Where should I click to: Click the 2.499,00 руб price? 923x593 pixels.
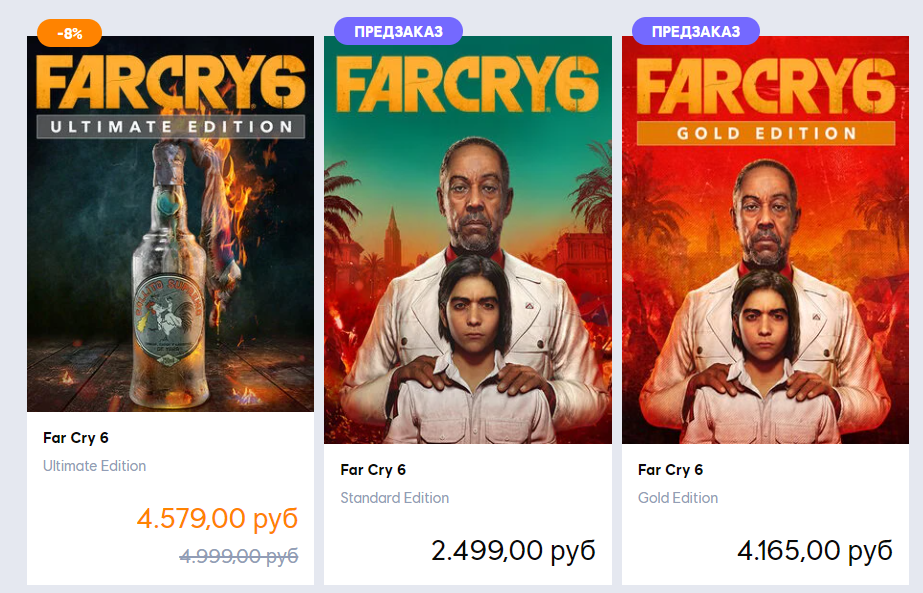pos(513,550)
